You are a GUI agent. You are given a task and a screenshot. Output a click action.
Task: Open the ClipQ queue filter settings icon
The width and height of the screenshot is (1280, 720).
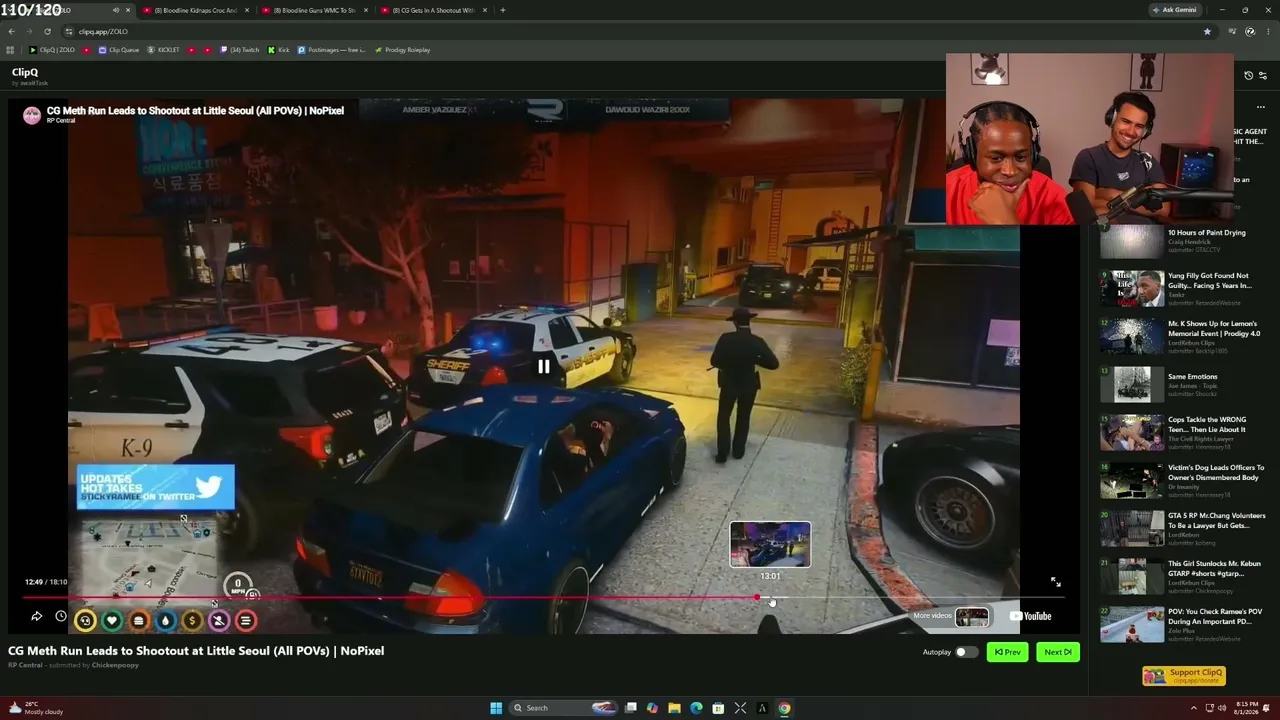[1262, 75]
